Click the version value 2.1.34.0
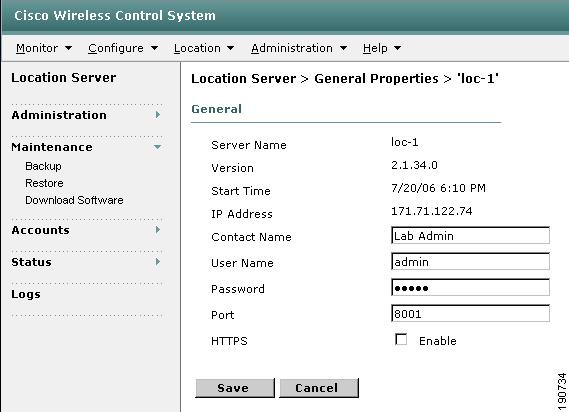Image resolution: width=569 pixels, height=412 pixels. click(414, 165)
